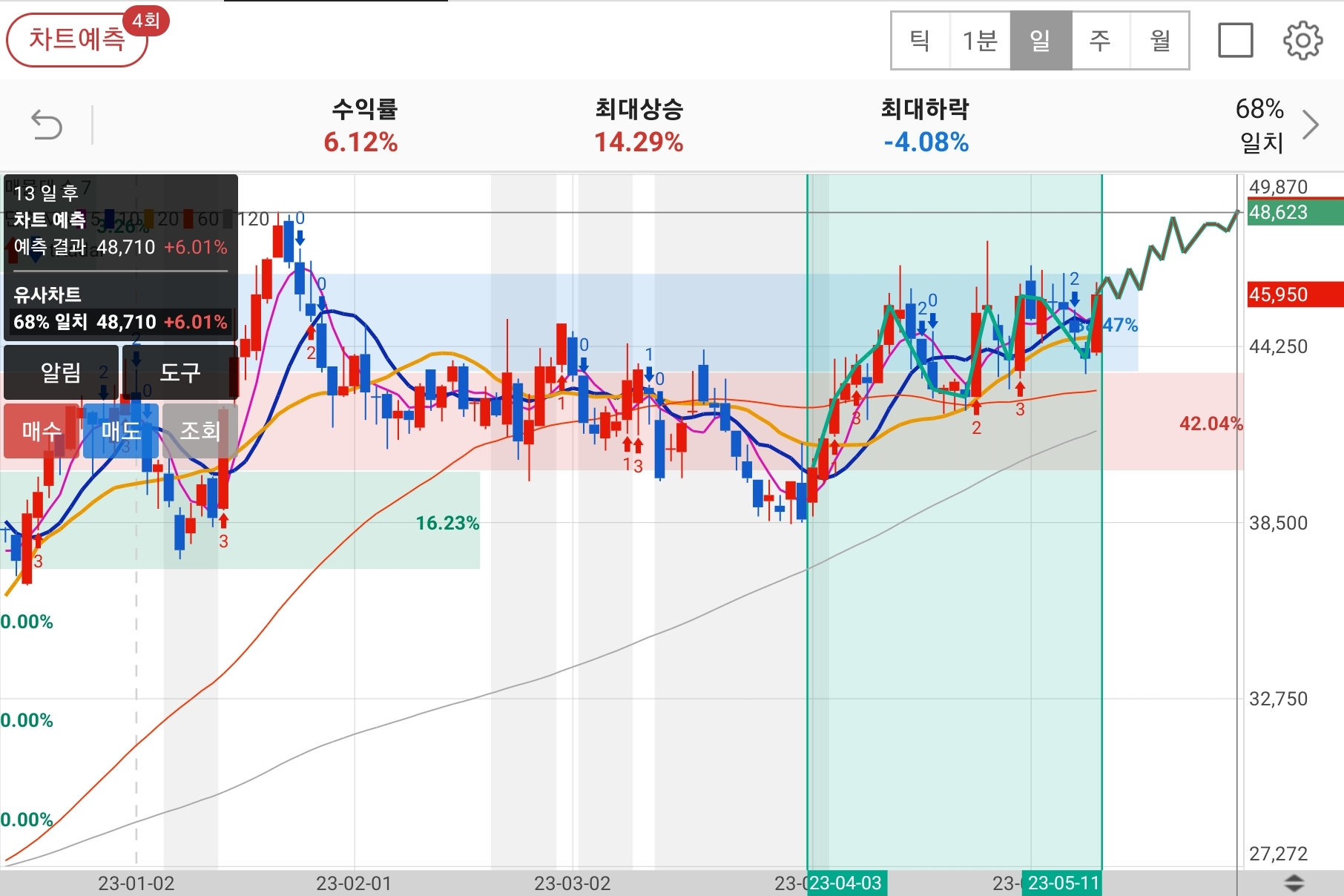The image size is (1344, 896).
Task: Click the 13 일 후 forecast header
Action: (x=46, y=193)
